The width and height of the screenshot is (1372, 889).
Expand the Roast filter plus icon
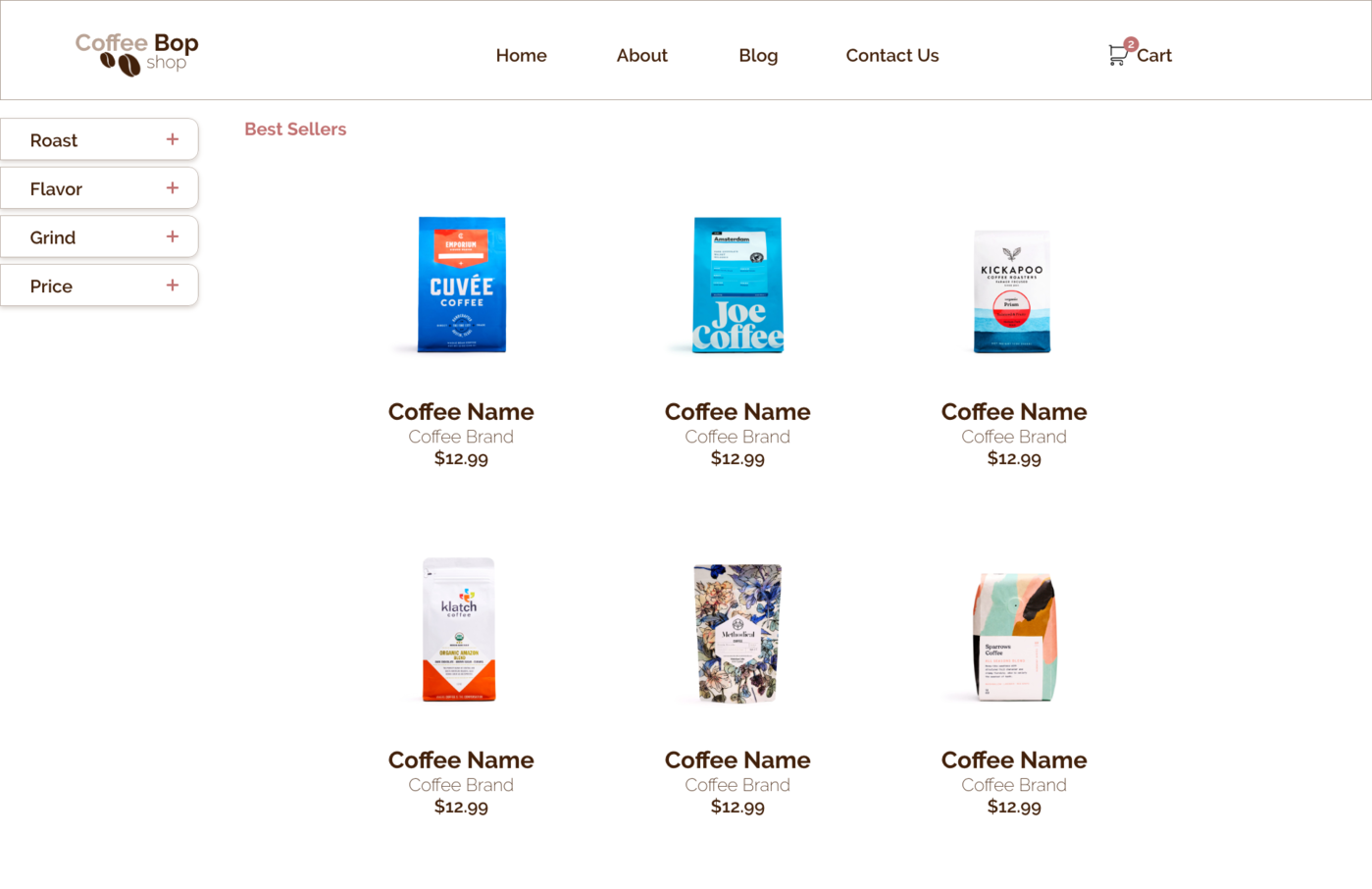click(x=173, y=139)
